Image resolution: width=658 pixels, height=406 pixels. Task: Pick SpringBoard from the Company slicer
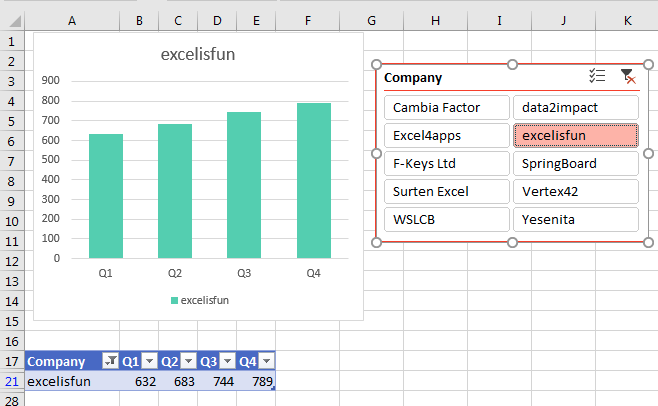click(575, 164)
